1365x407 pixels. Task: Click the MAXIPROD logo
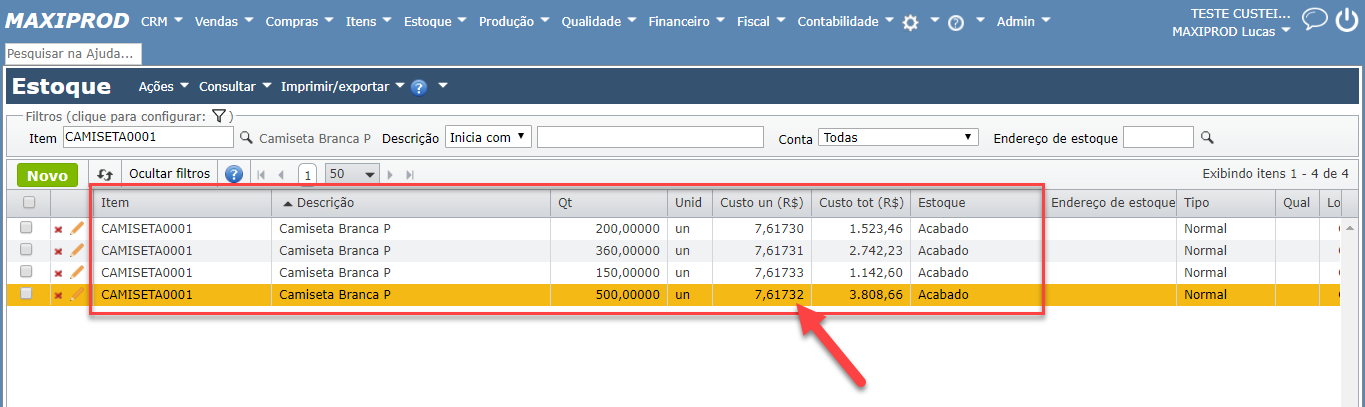point(68,19)
